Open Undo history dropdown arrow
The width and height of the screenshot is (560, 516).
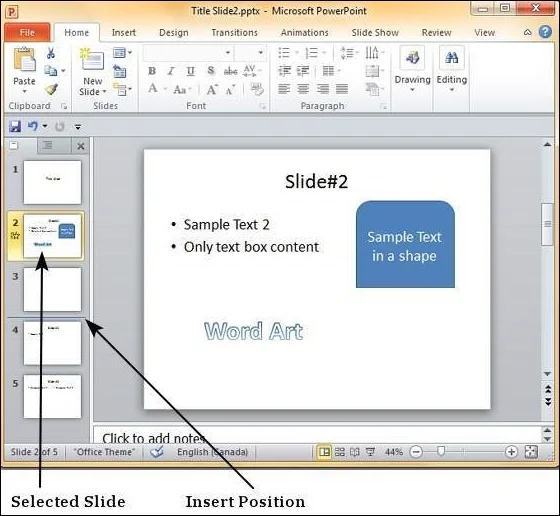coord(45,126)
